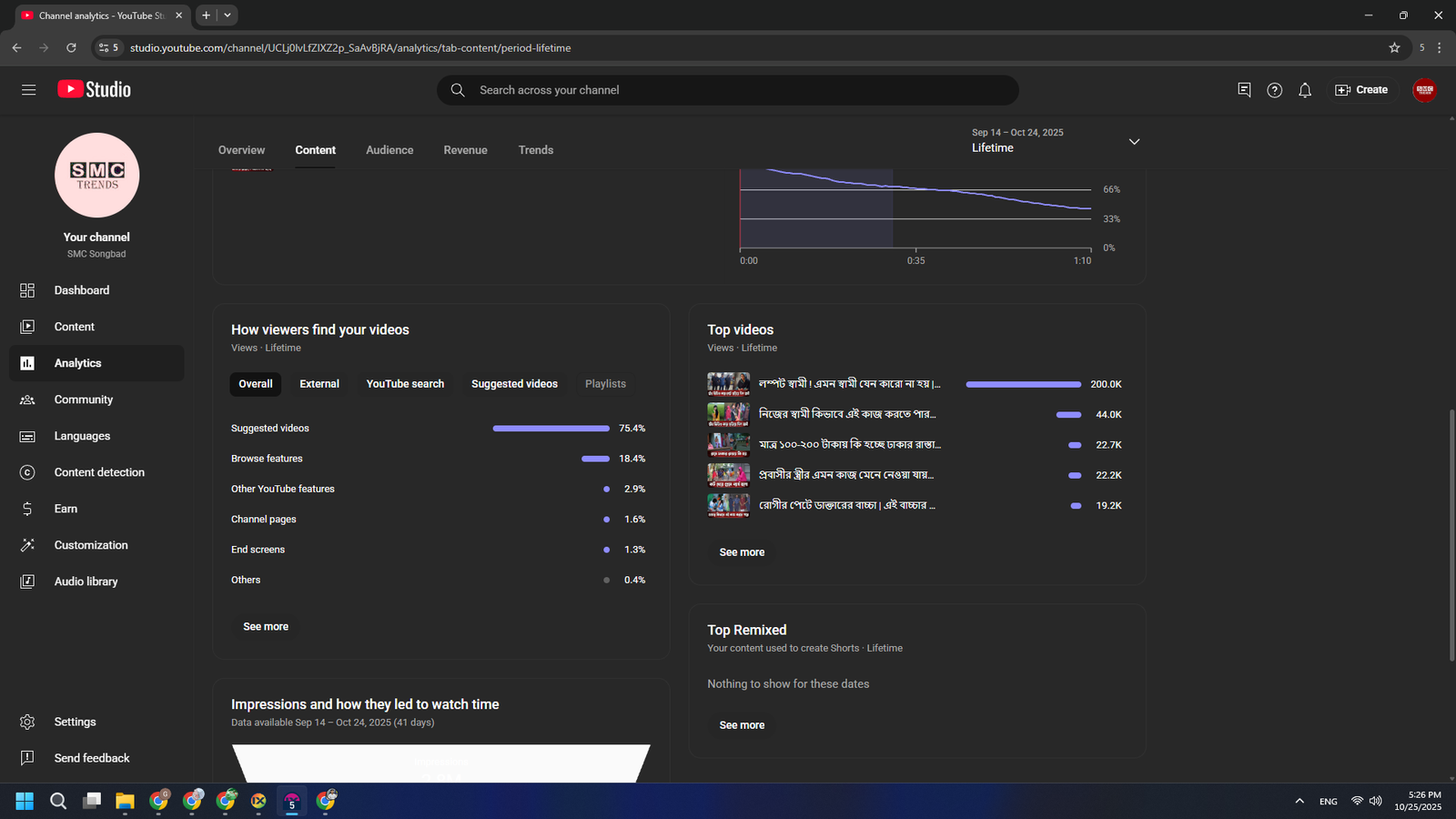
Task: Open Content in the left sidebar
Action: coord(96,327)
